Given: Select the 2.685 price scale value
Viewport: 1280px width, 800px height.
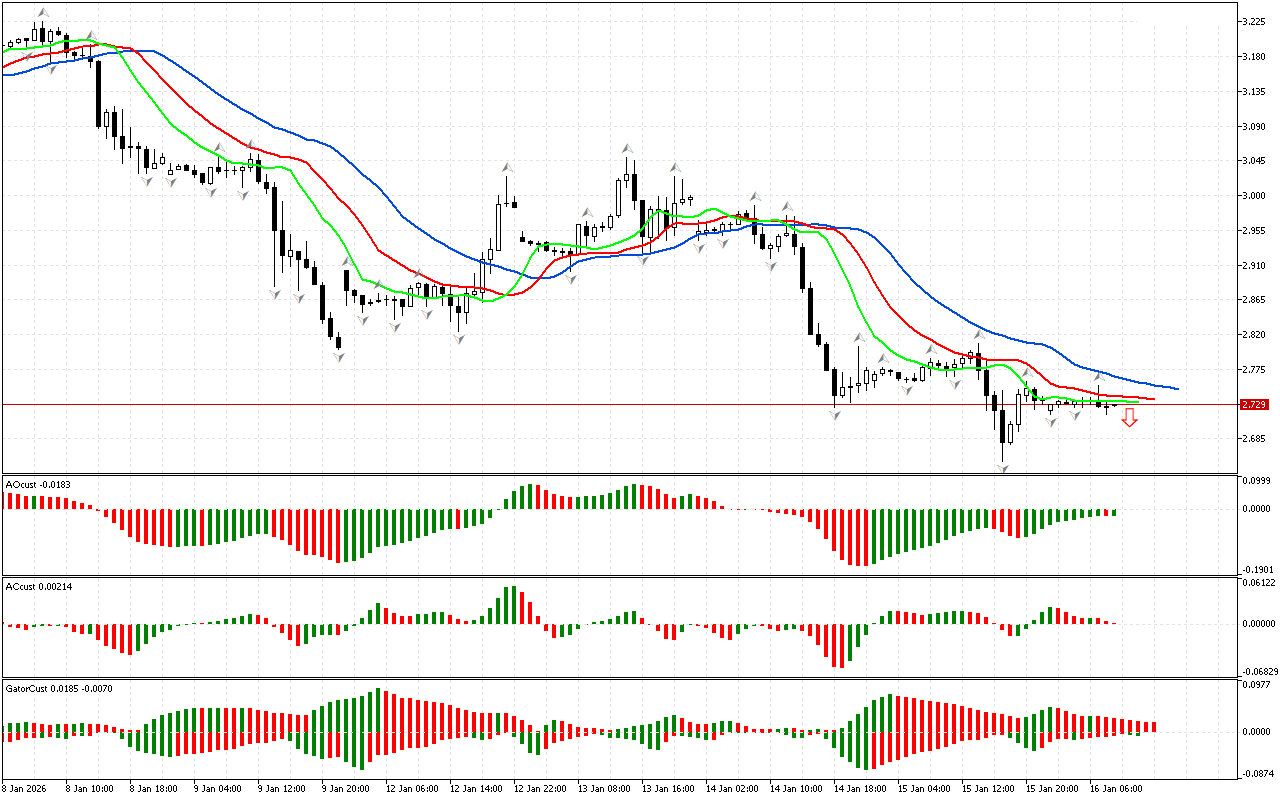Looking at the screenshot, I should point(1254,439).
